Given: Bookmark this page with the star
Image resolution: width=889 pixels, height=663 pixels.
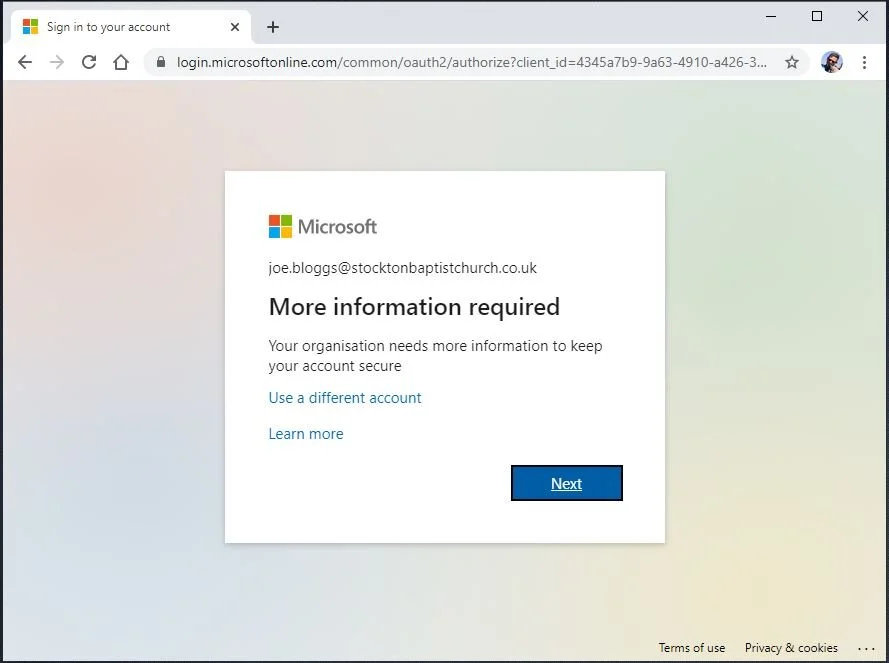Looking at the screenshot, I should coord(792,62).
